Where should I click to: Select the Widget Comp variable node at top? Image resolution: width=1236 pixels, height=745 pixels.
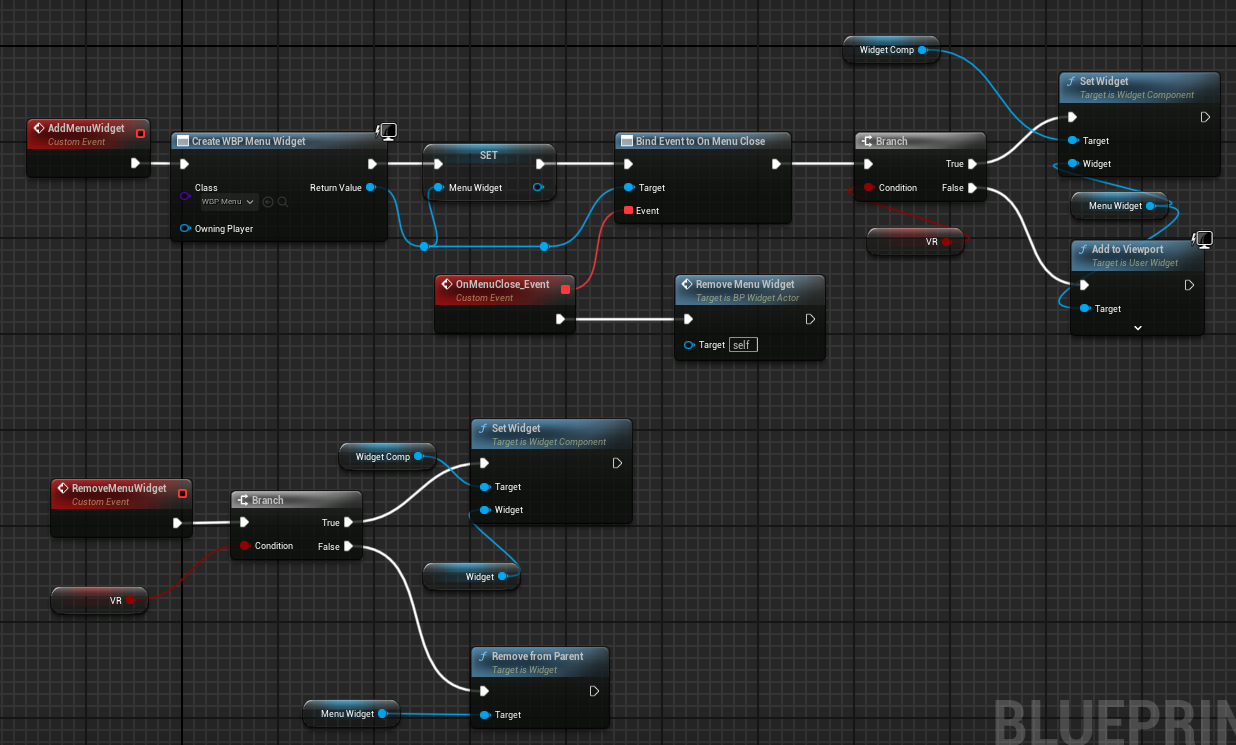click(891, 50)
